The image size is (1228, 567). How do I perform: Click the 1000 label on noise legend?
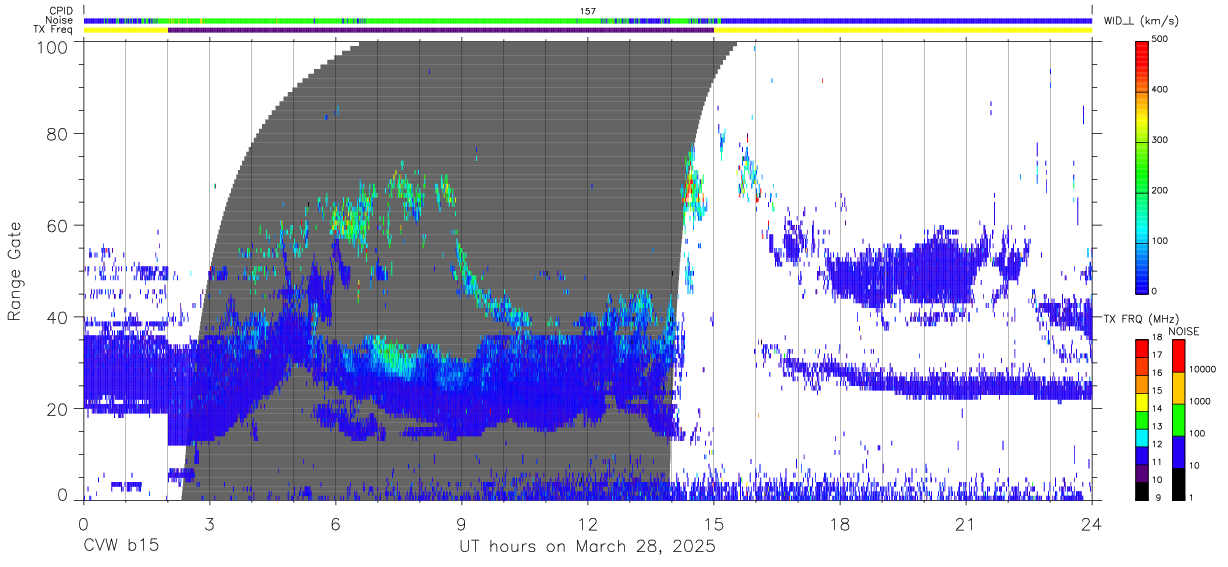click(1198, 401)
